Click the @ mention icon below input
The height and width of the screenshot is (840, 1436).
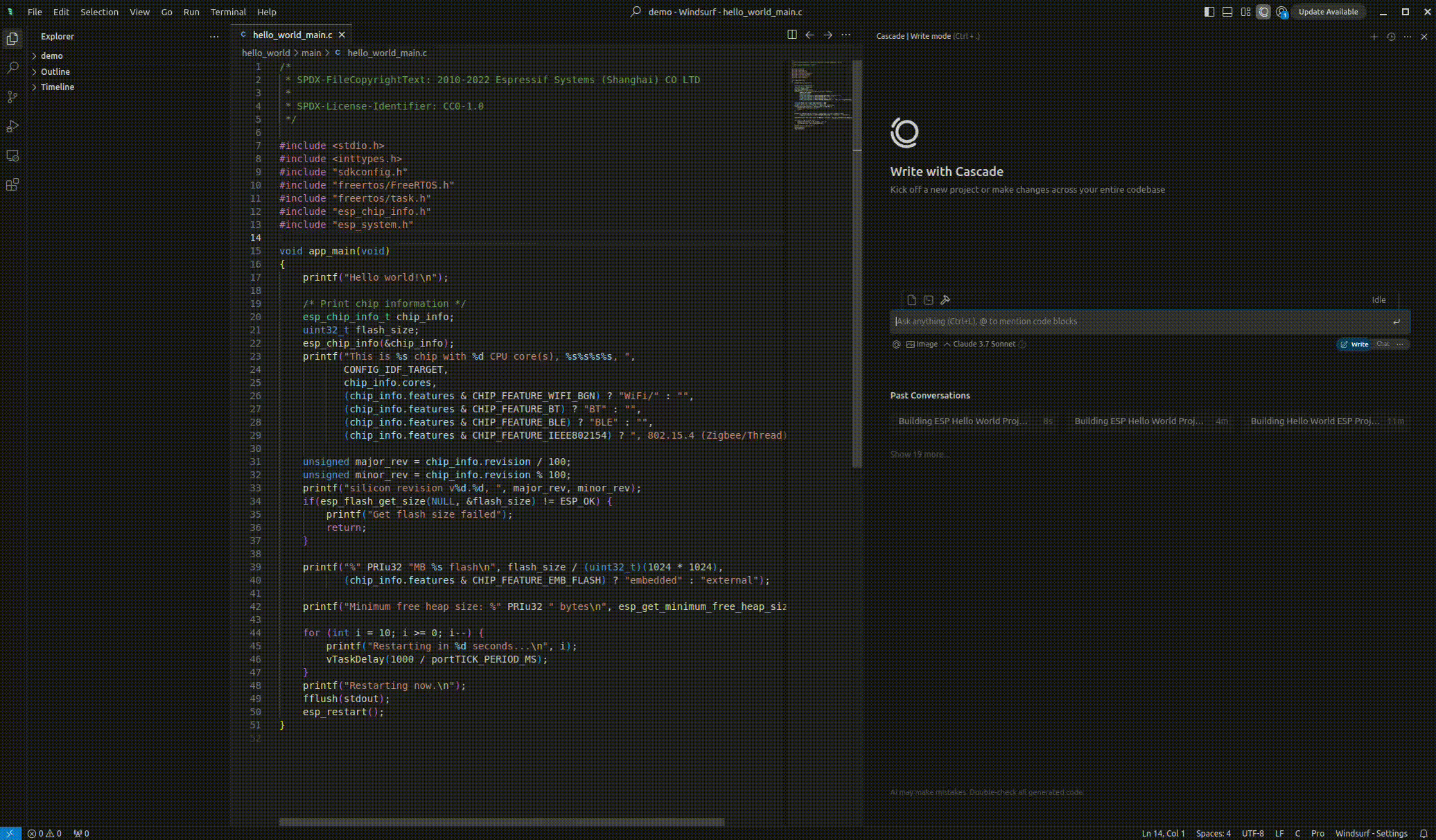click(896, 344)
